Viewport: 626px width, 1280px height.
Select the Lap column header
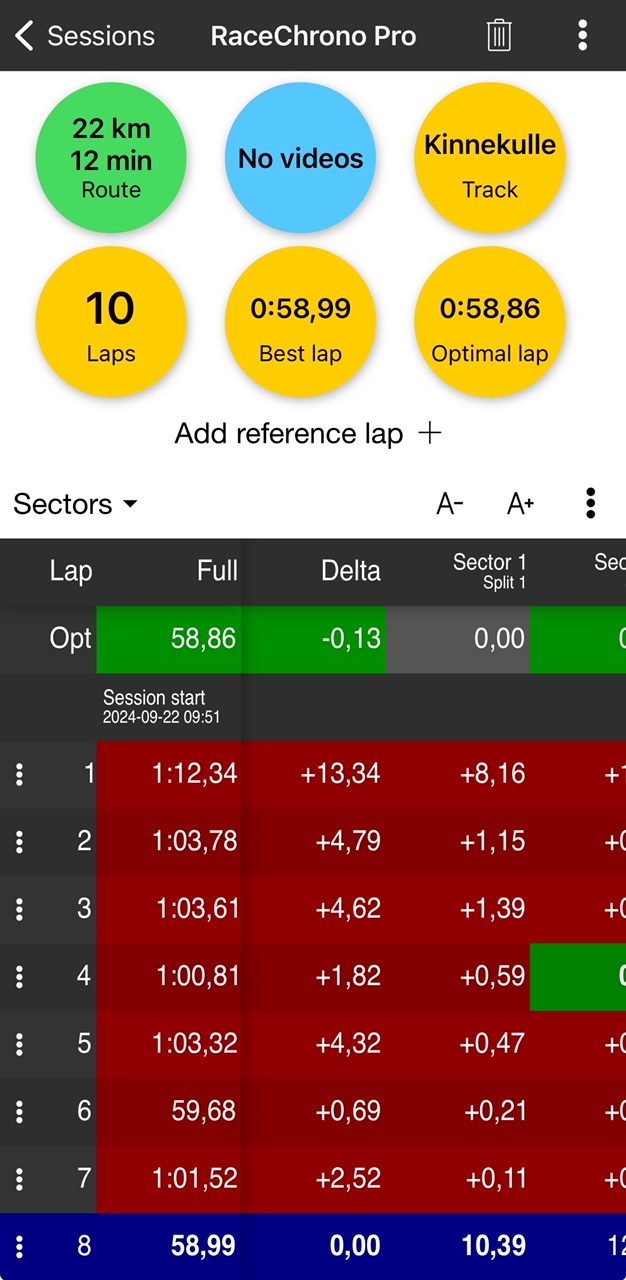click(71, 571)
